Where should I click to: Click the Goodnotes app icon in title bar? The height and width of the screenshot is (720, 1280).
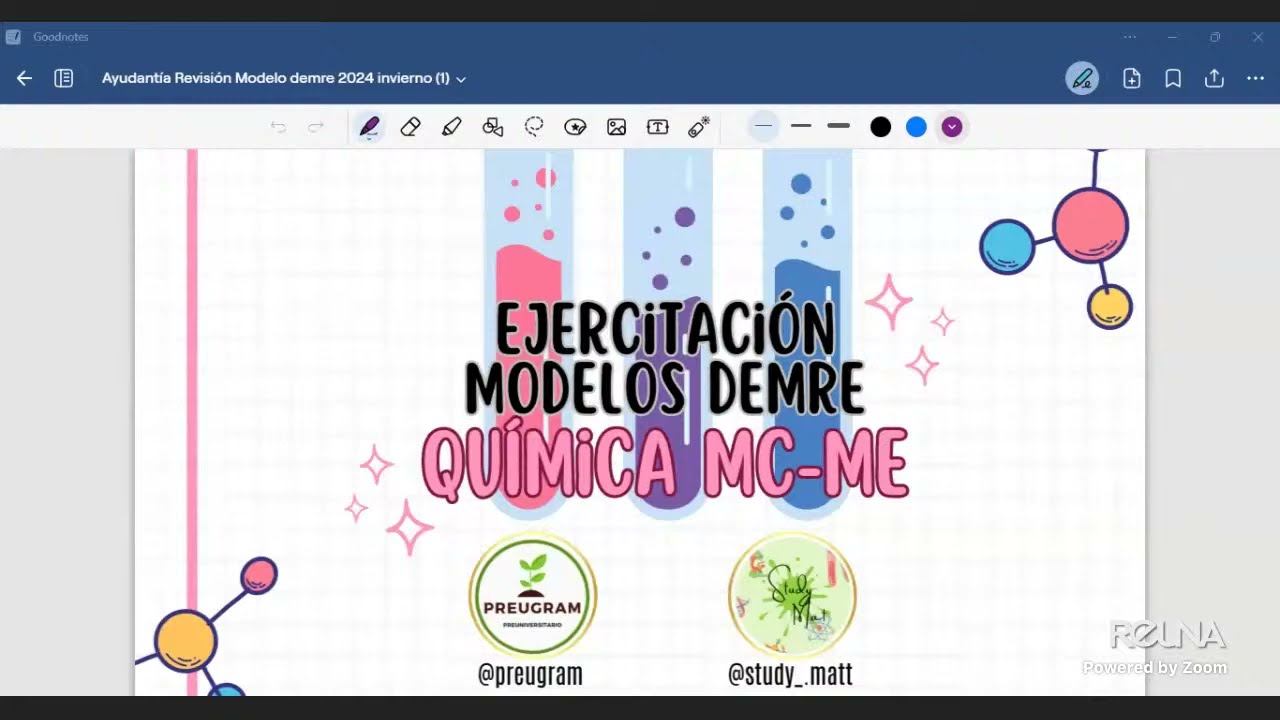coord(13,37)
